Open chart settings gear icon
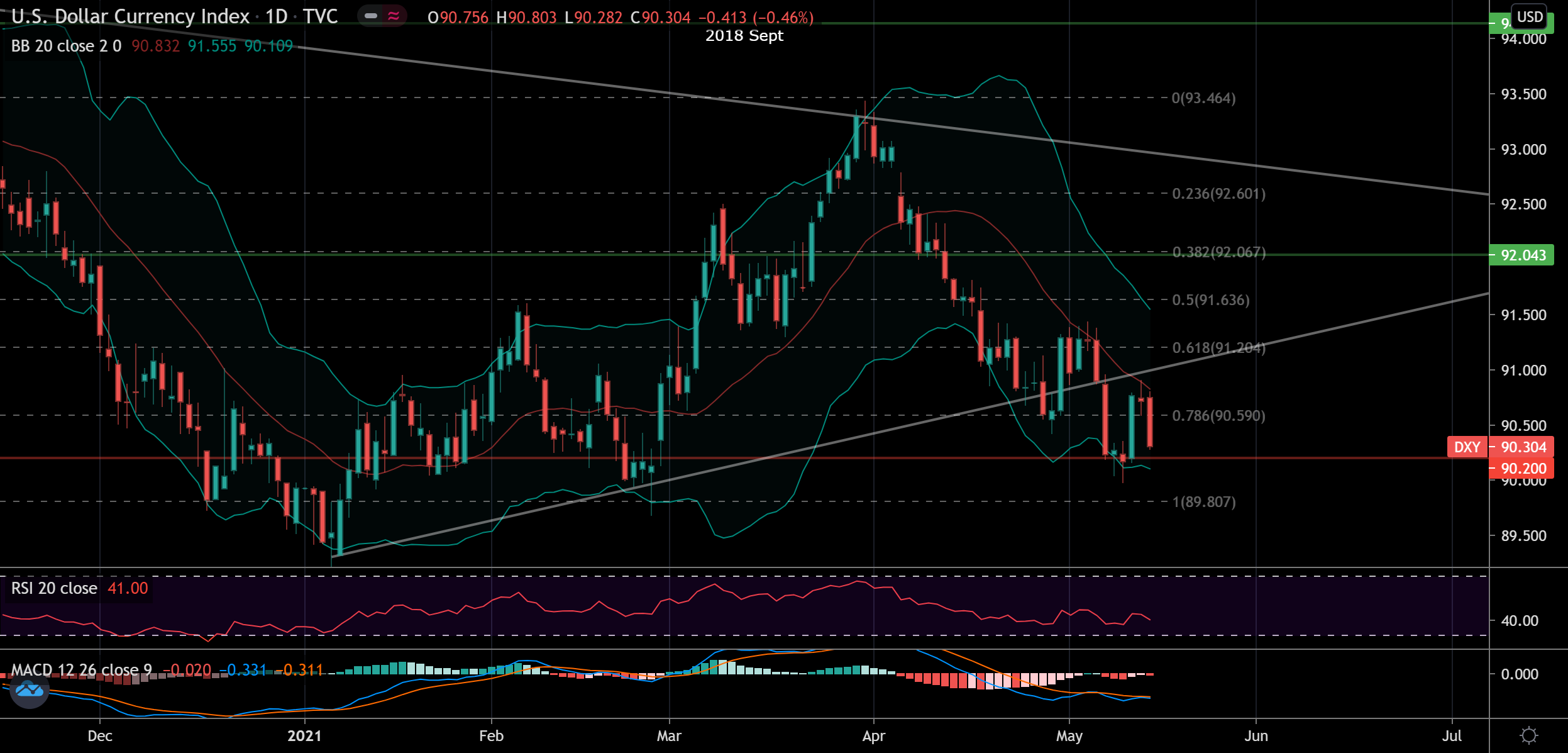This screenshot has width=1568, height=753. (x=1528, y=735)
